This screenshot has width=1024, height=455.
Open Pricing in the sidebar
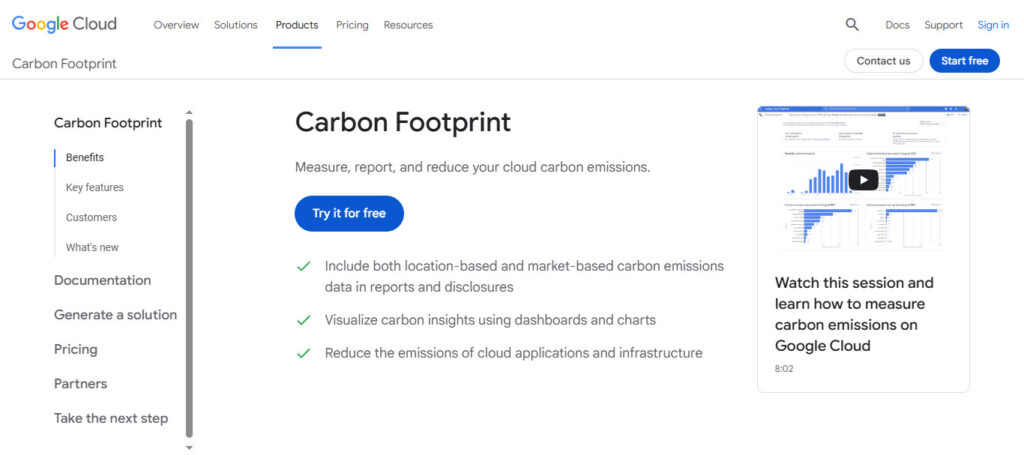pos(76,349)
